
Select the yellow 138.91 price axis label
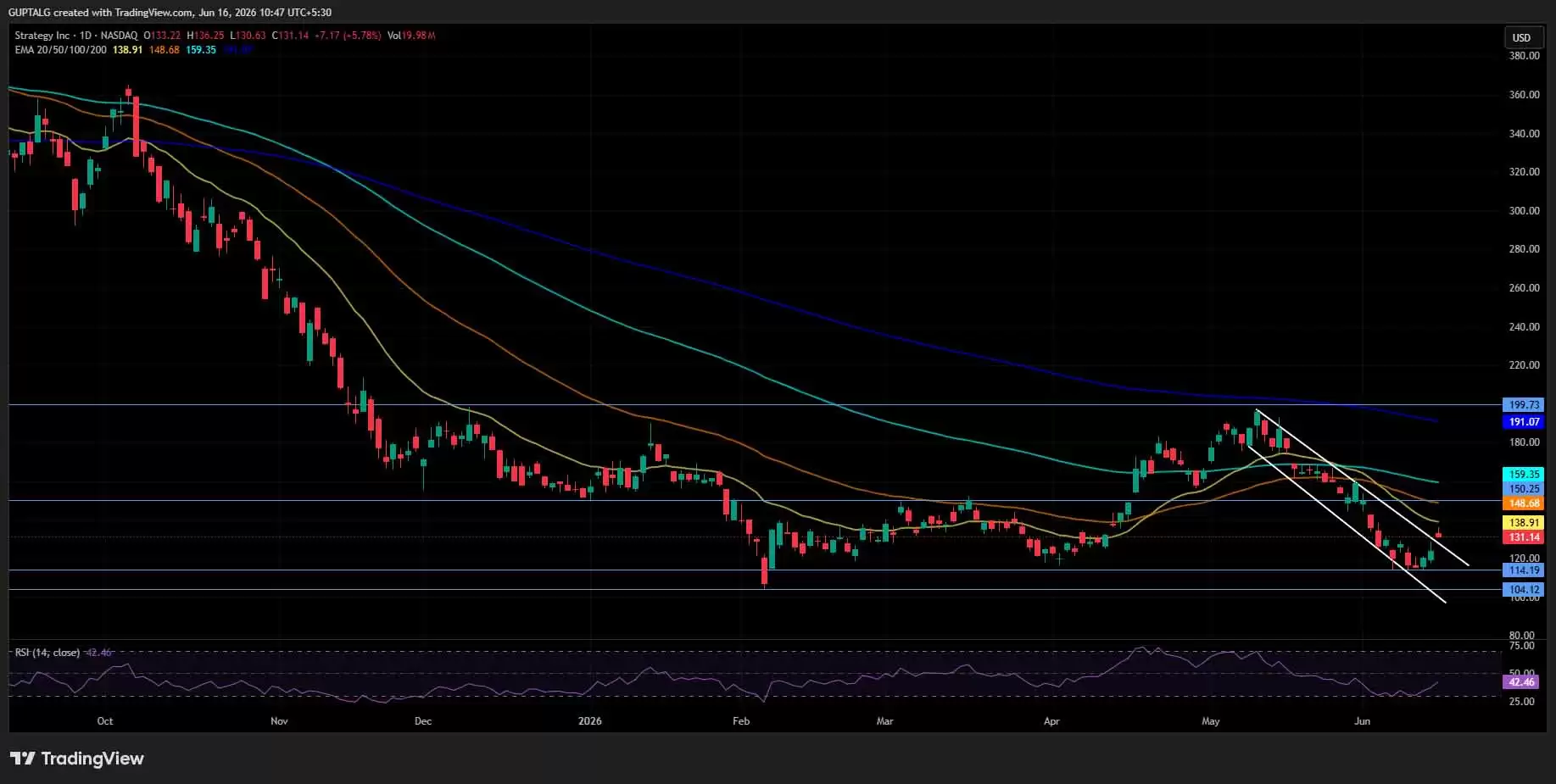(x=1524, y=523)
